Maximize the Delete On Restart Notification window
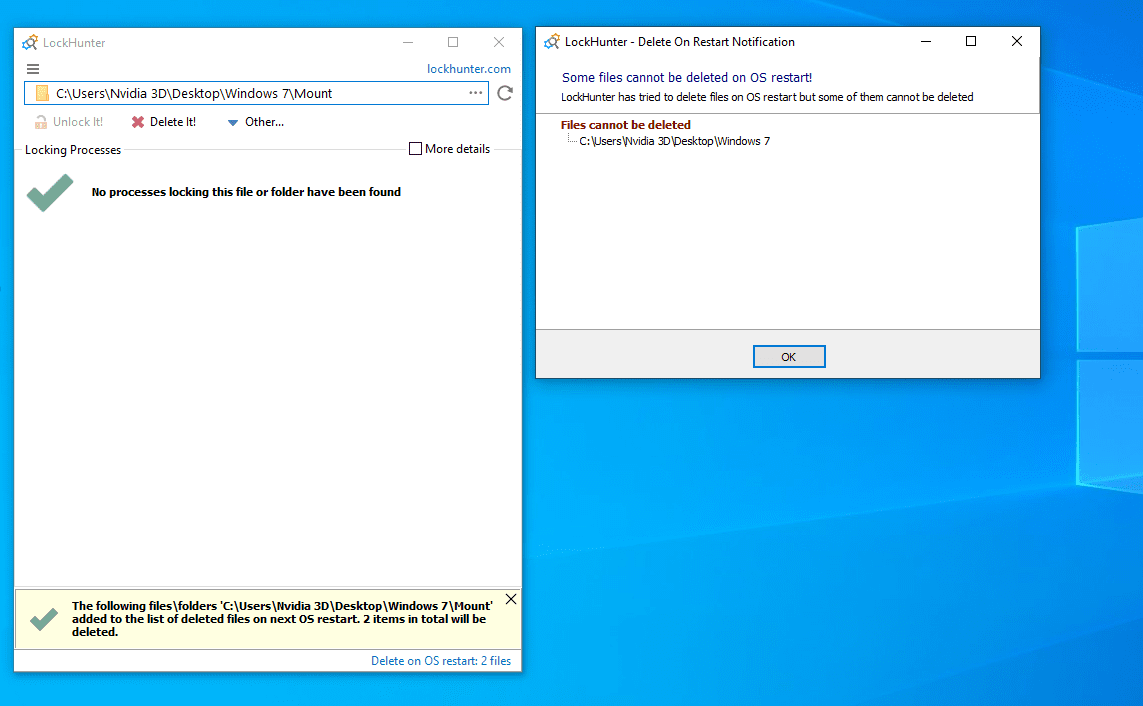 click(x=971, y=42)
